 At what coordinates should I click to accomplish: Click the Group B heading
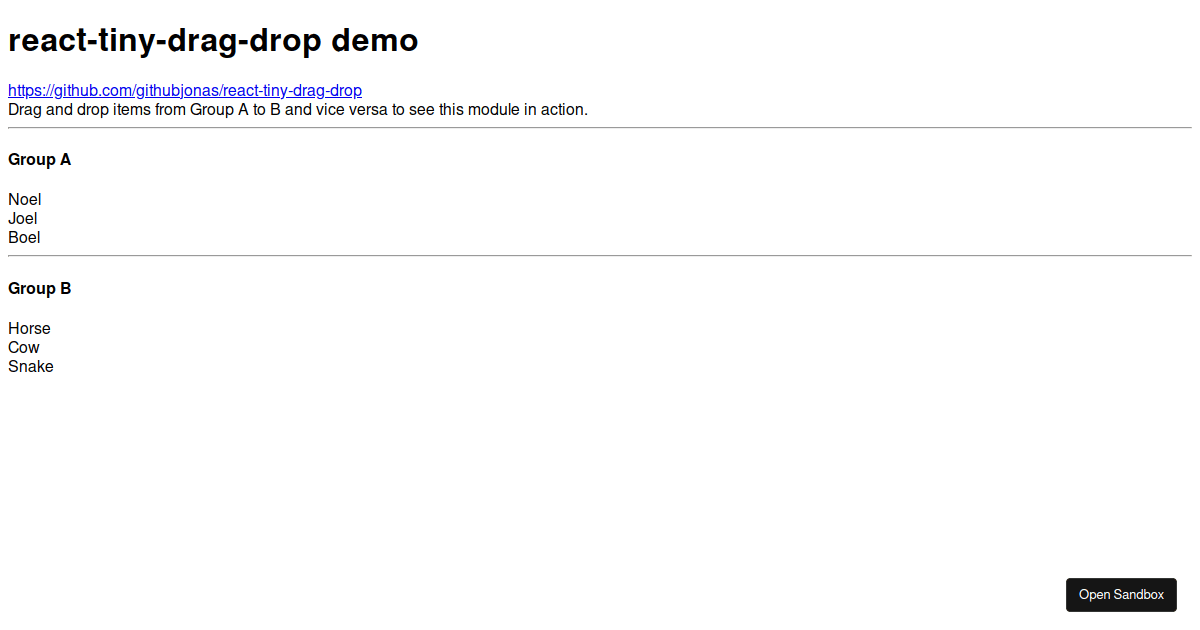[x=39, y=288]
